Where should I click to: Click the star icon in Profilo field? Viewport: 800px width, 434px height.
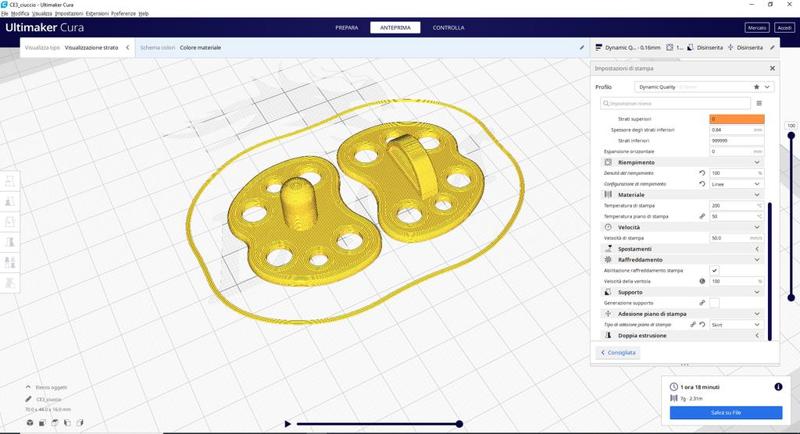[x=756, y=87]
